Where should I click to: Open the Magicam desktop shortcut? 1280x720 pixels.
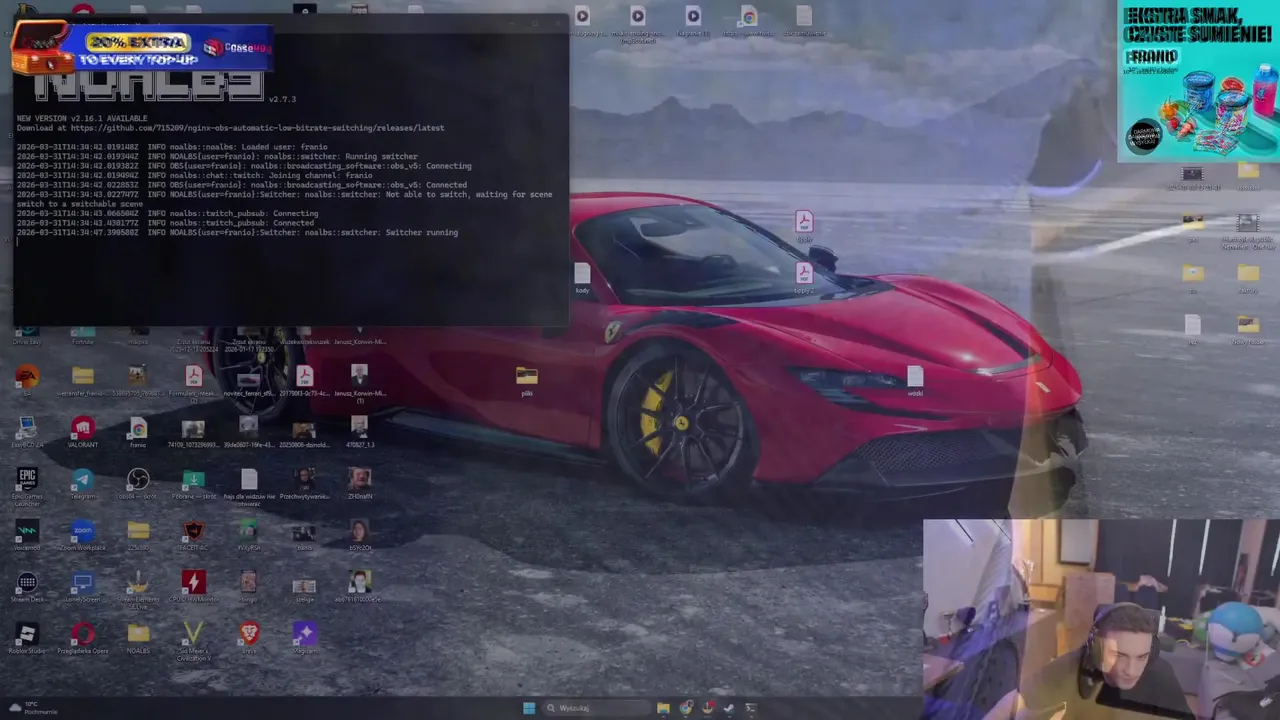tap(304, 637)
